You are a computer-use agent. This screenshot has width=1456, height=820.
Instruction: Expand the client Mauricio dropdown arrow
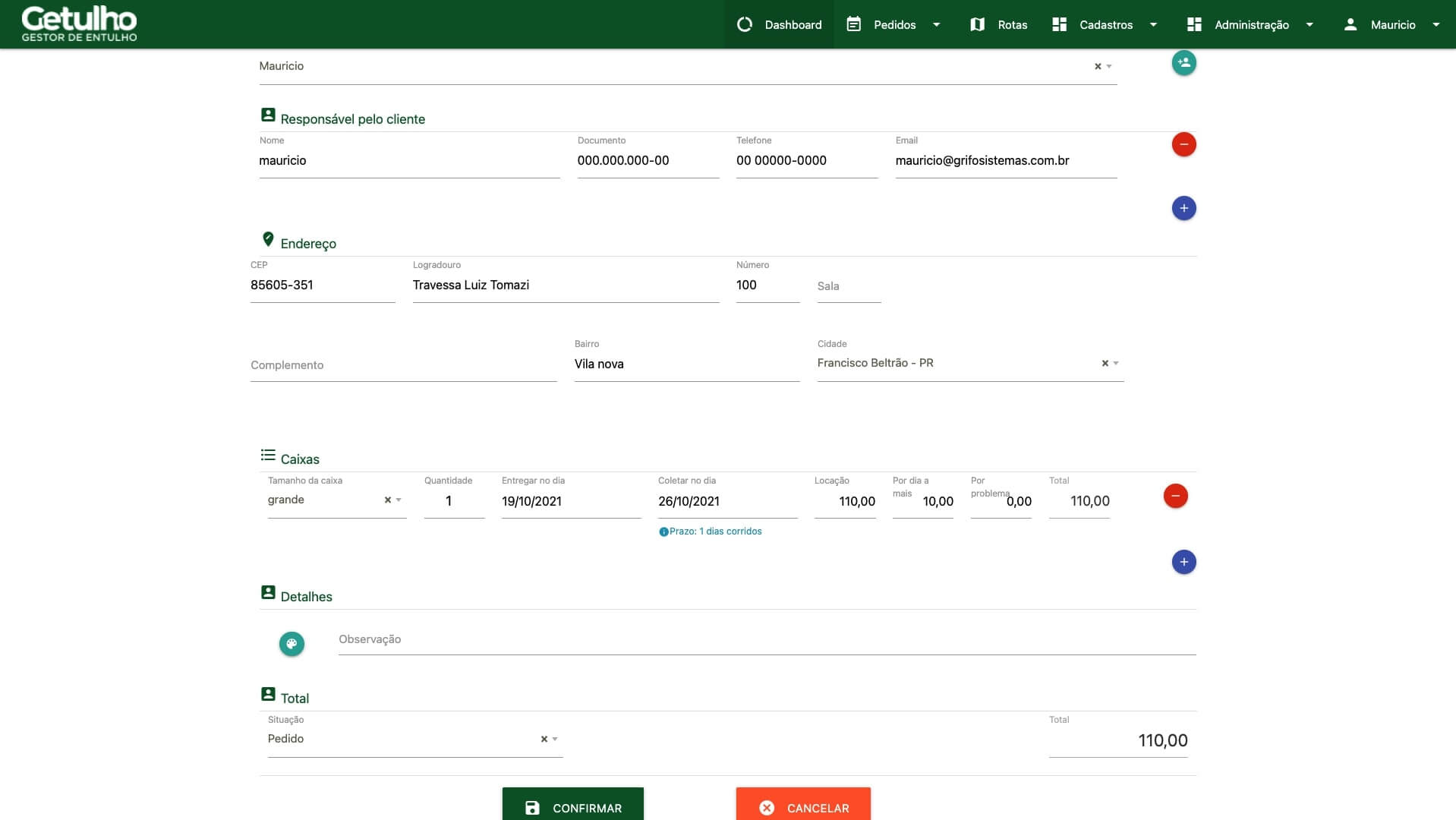coord(1109,66)
